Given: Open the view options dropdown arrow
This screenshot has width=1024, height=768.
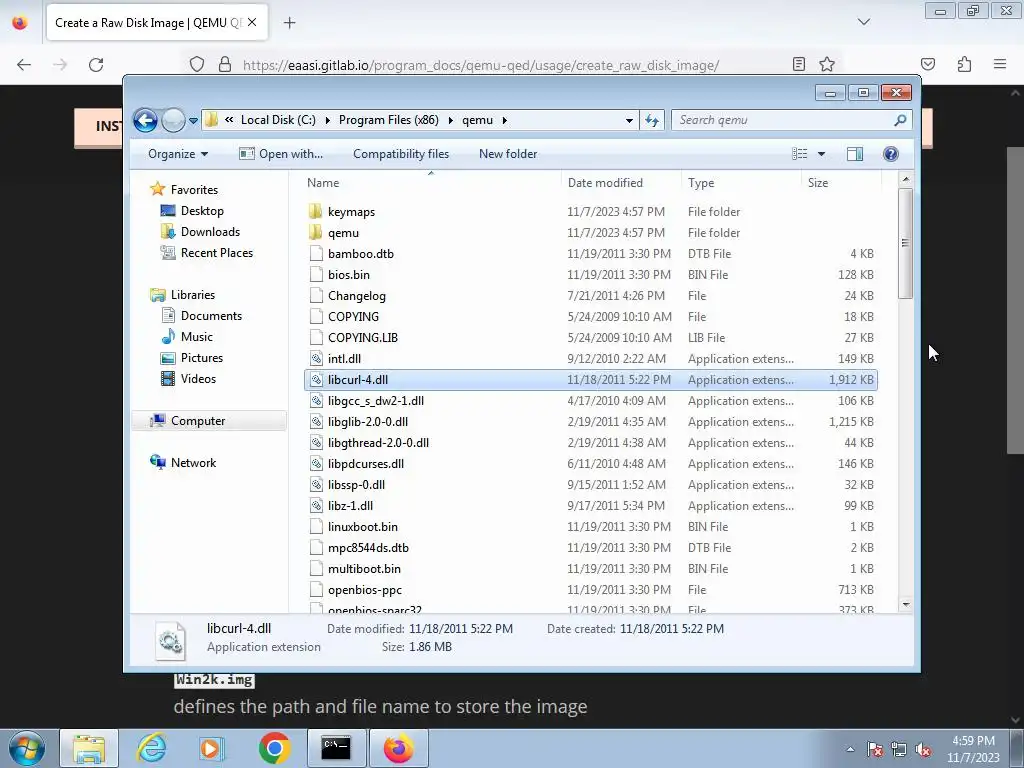Looking at the screenshot, I should pos(822,154).
